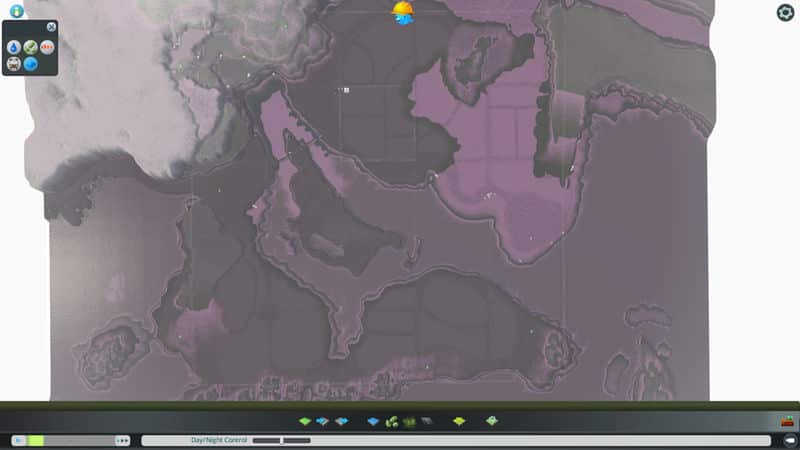
Task: Click the Day/Night Control label
Action: coord(218,440)
